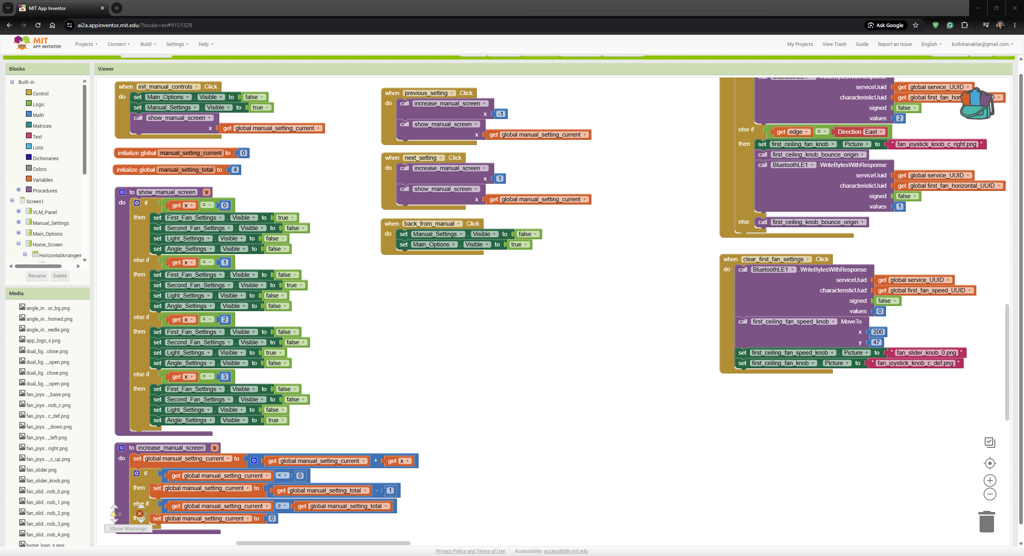Image resolution: width=1024 pixels, height=556 pixels.
Task: Open the Colors blocks drawer
Action: (x=37, y=169)
